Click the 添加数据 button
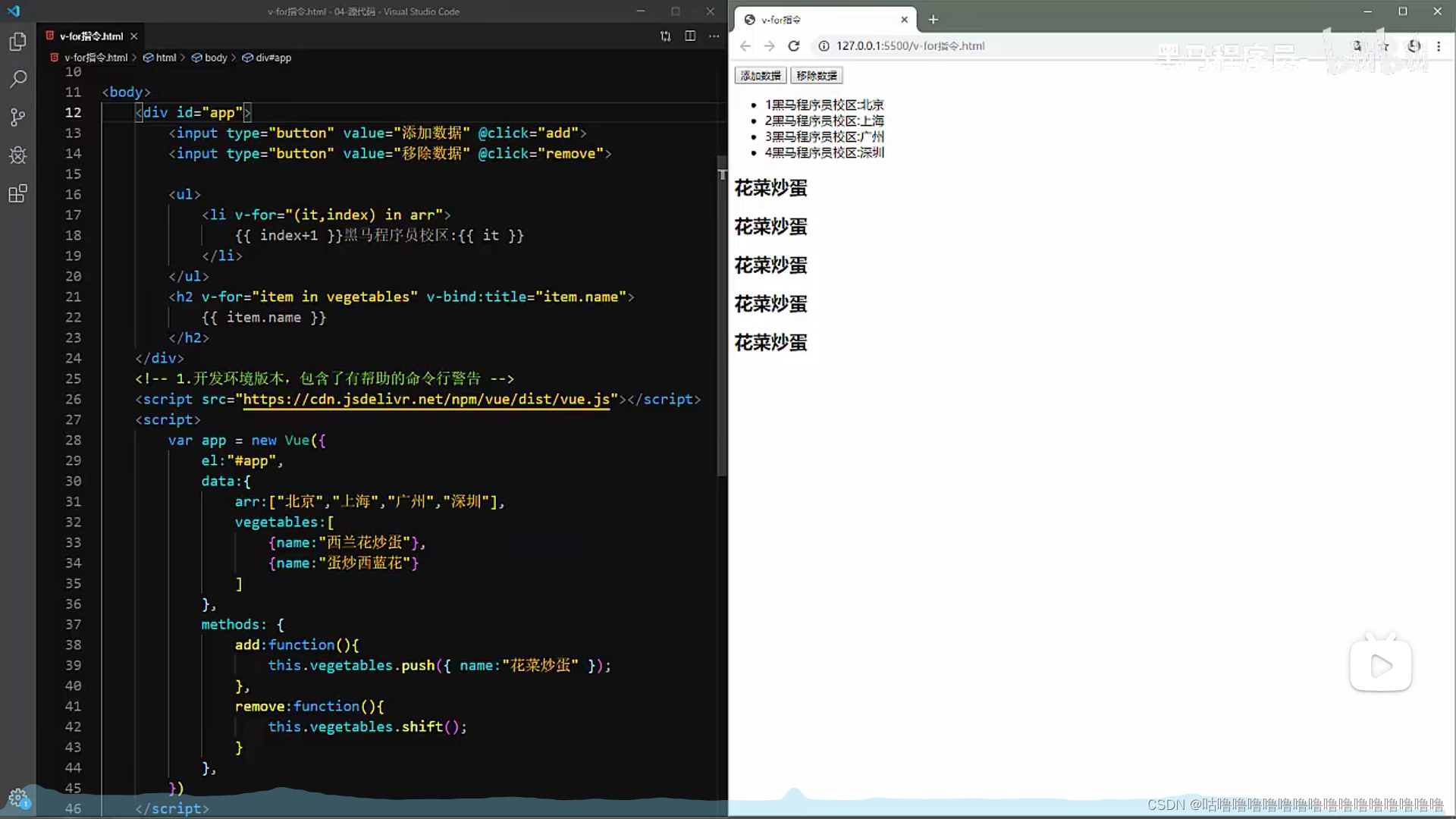 pyautogui.click(x=759, y=75)
